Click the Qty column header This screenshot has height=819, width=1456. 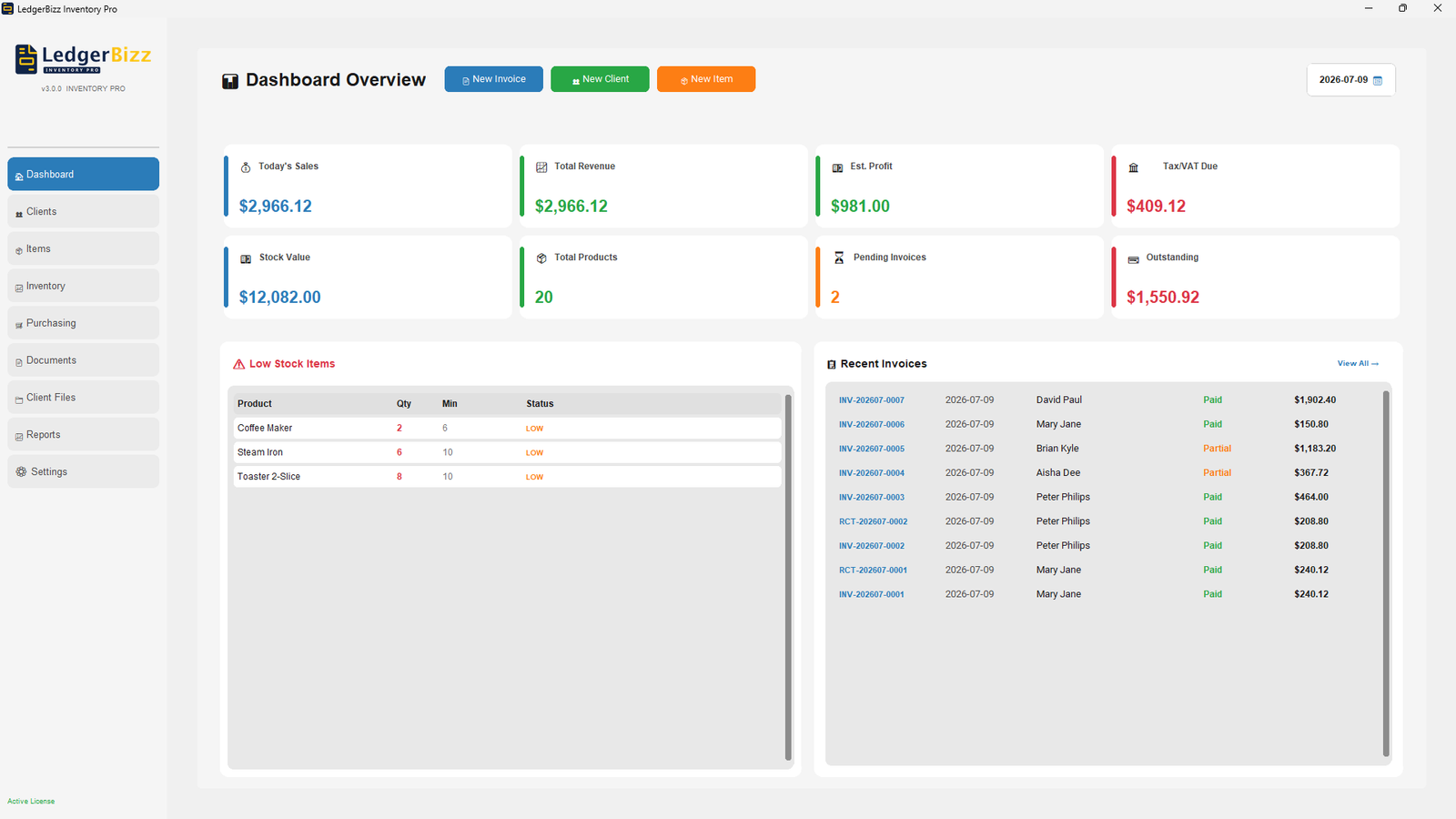pos(404,404)
